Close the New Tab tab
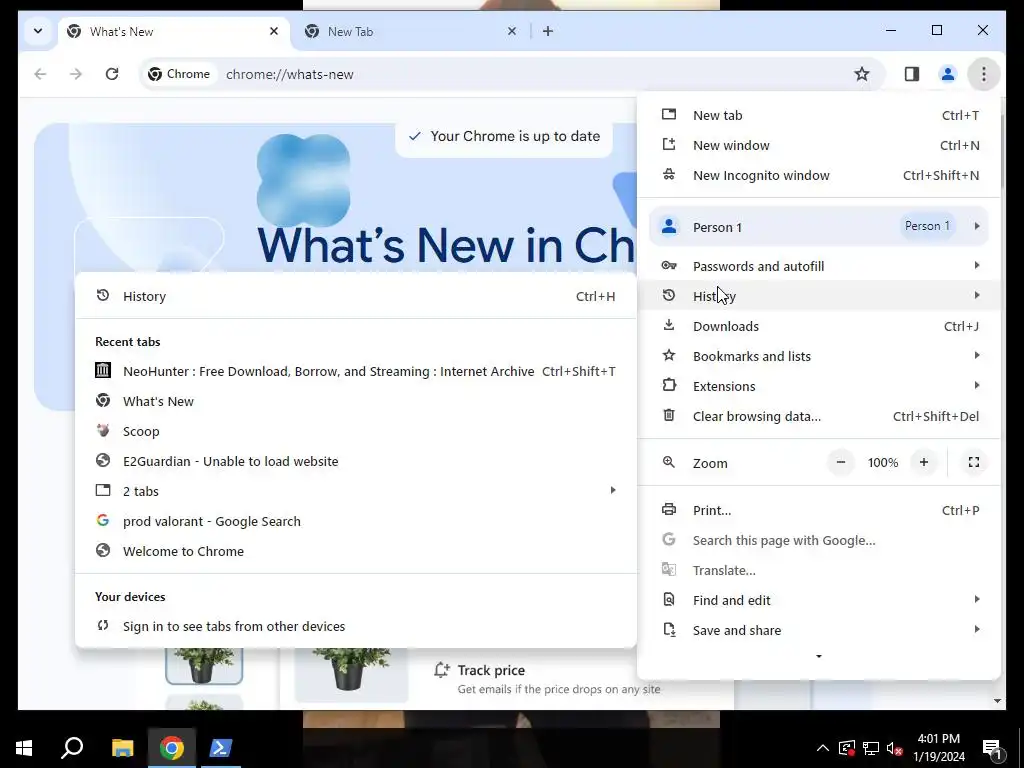1024x768 pixels. 512,31
